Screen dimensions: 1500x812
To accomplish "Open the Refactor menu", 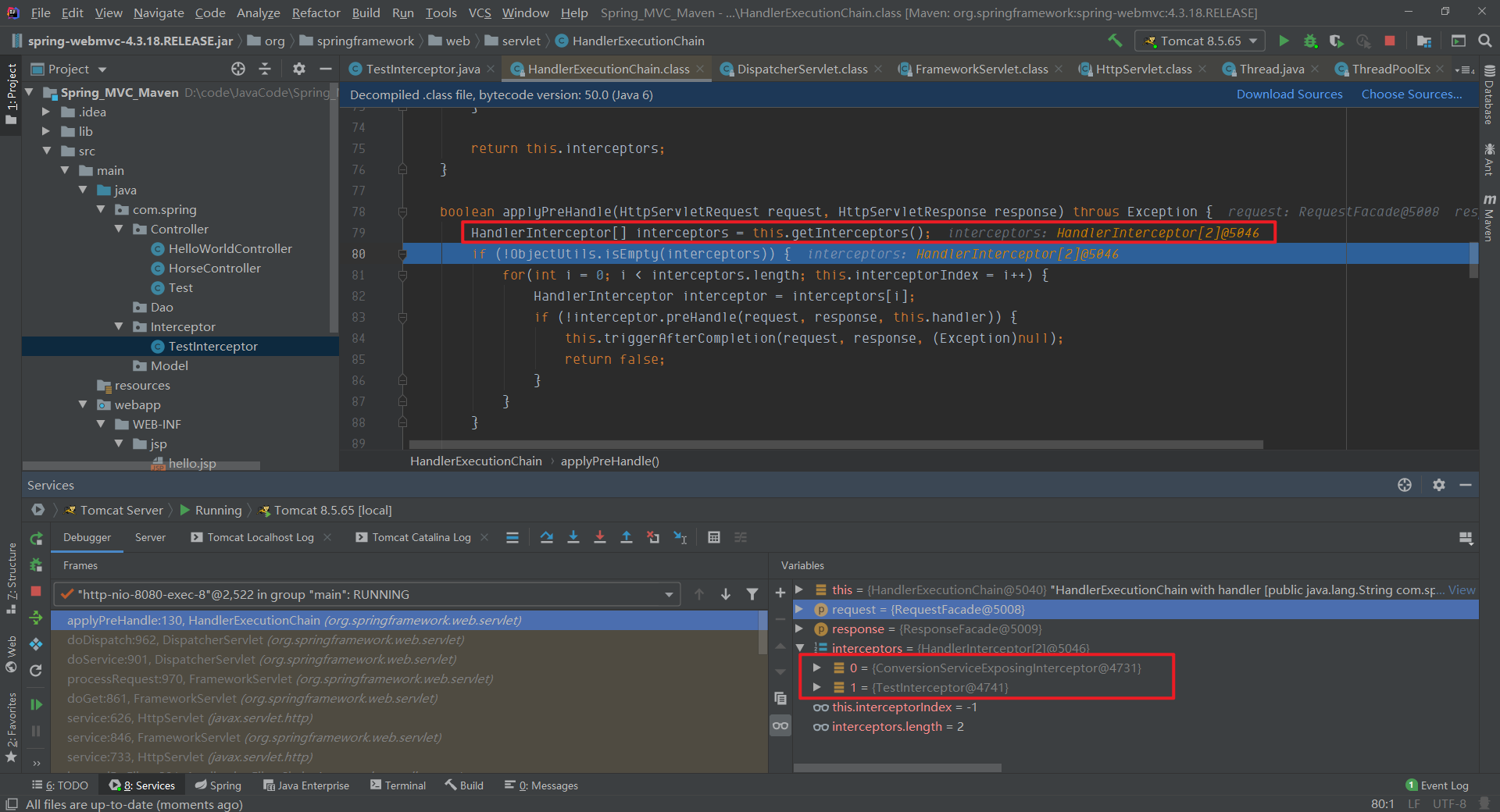I will coord(316,12).
